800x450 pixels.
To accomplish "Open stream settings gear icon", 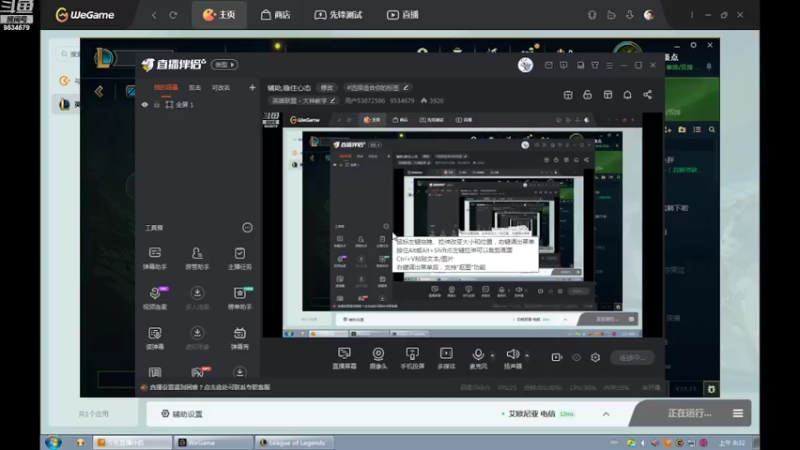I will (x=595, y=358).
